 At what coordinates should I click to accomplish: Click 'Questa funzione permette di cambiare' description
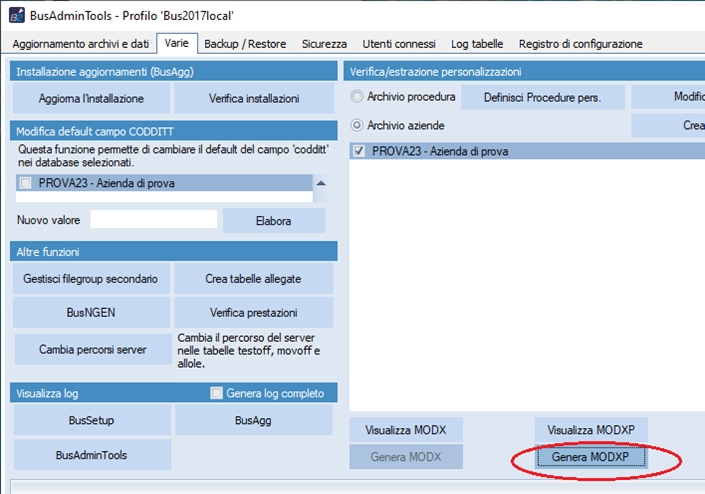pyautogui.click(x=173, y=156)
